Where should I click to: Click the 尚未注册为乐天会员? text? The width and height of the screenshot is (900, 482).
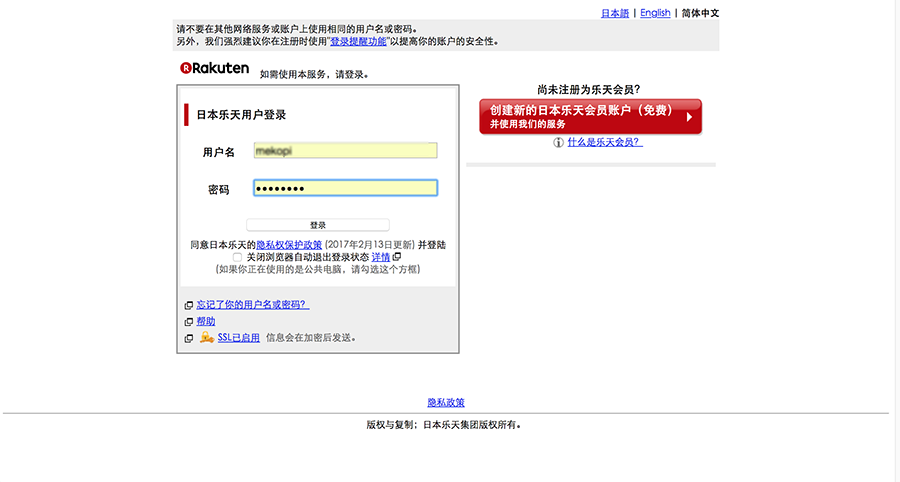pyautogui.click(x=588, y=90)
